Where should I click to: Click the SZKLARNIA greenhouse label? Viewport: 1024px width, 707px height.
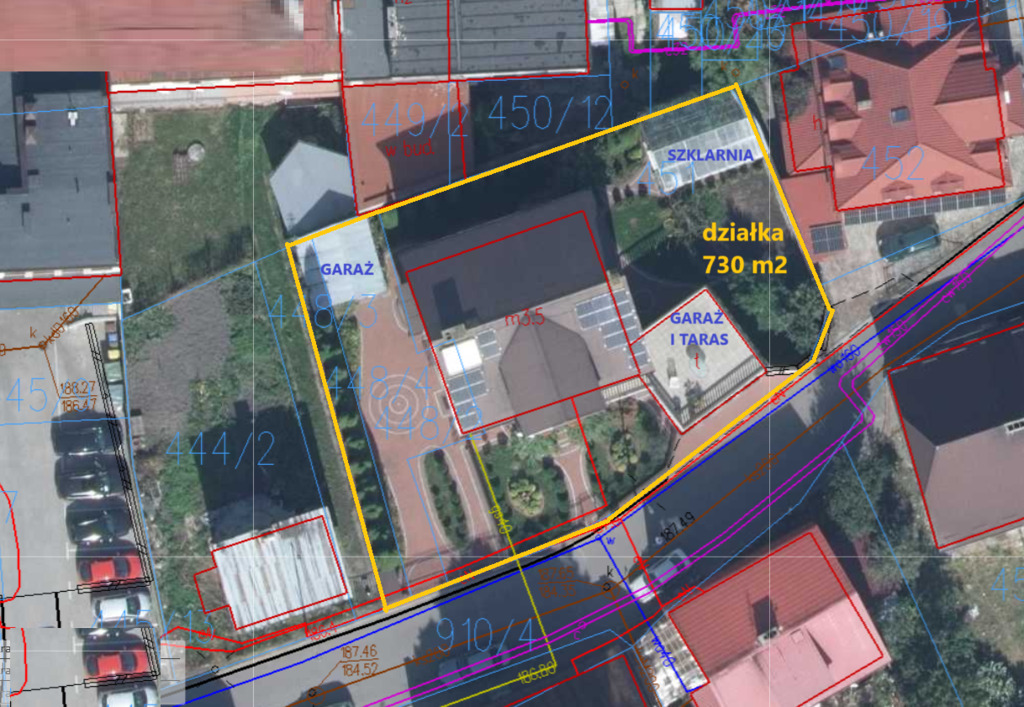712,155
